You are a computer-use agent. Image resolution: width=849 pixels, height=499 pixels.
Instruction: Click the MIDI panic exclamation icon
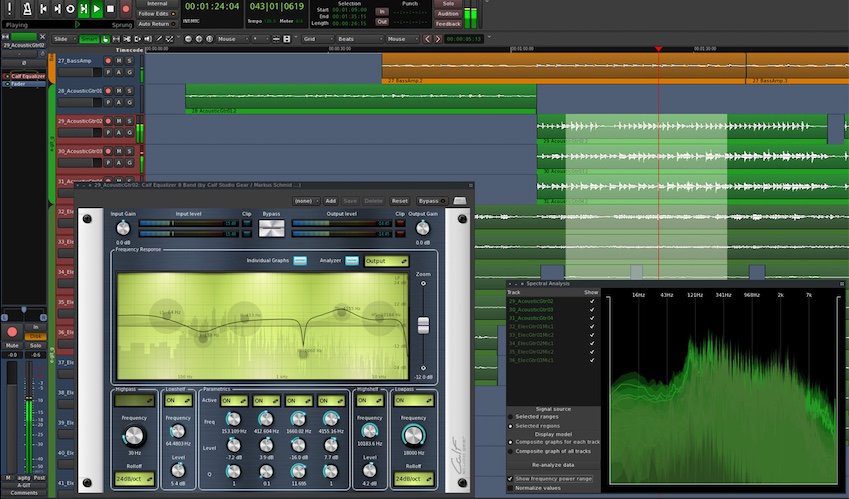[x=9, y=9]
